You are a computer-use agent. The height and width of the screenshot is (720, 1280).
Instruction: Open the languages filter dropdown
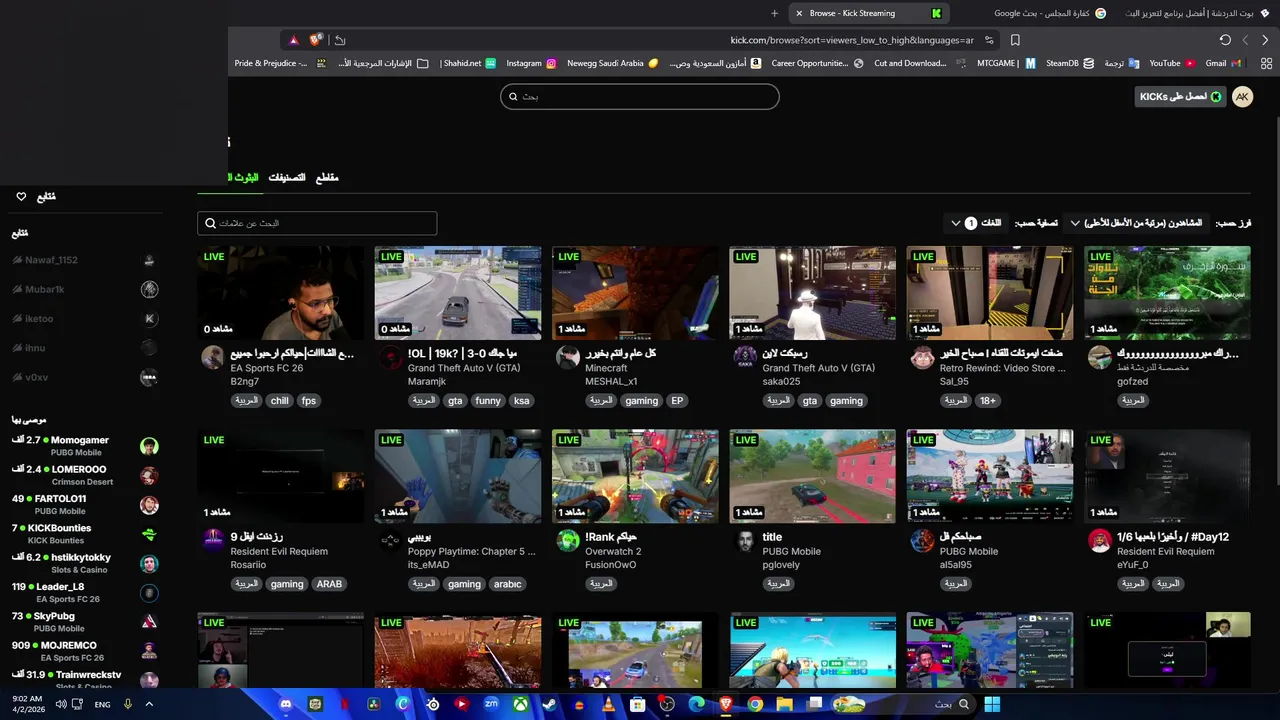pyautogui.click(x=976, y=223)
